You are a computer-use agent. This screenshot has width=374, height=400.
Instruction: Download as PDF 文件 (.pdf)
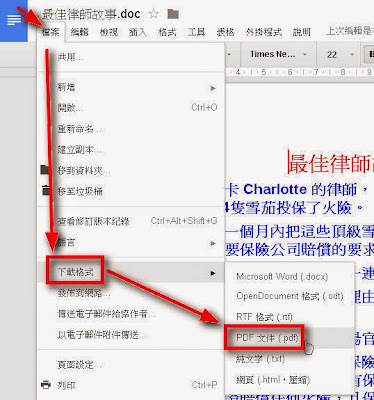coord(289,338)
